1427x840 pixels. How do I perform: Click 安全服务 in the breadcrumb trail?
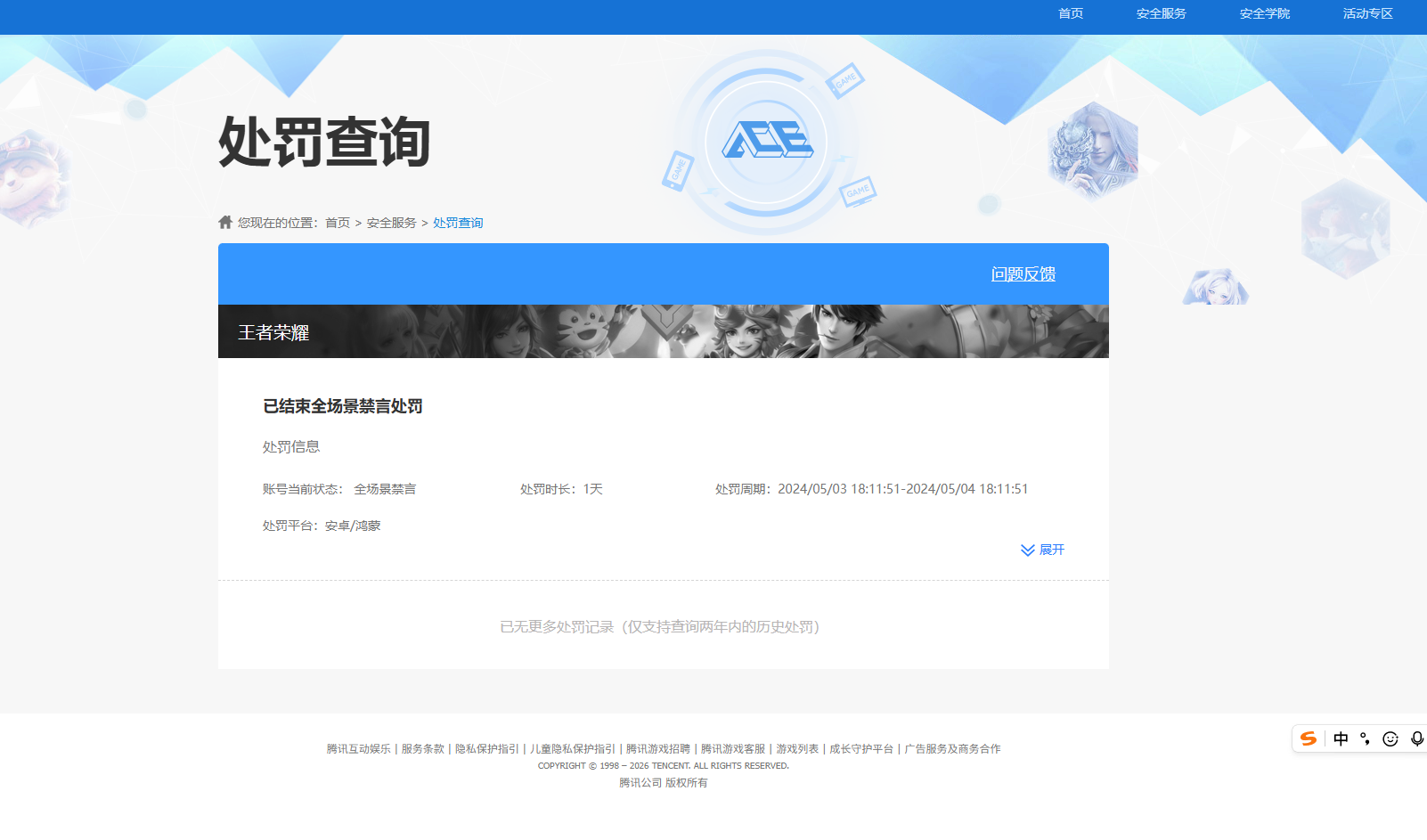[392, 222]
